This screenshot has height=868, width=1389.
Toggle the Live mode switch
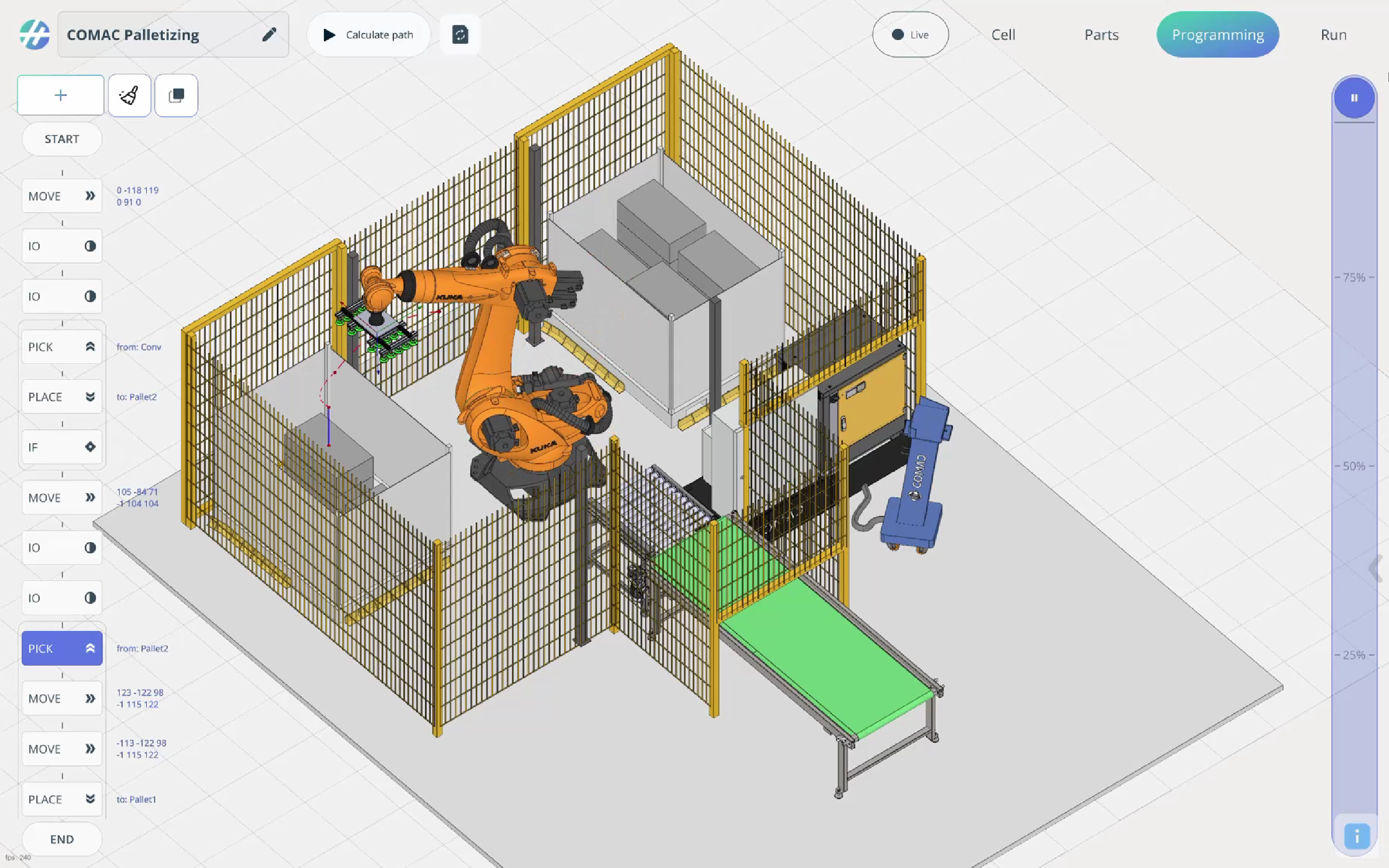point(910,34)
